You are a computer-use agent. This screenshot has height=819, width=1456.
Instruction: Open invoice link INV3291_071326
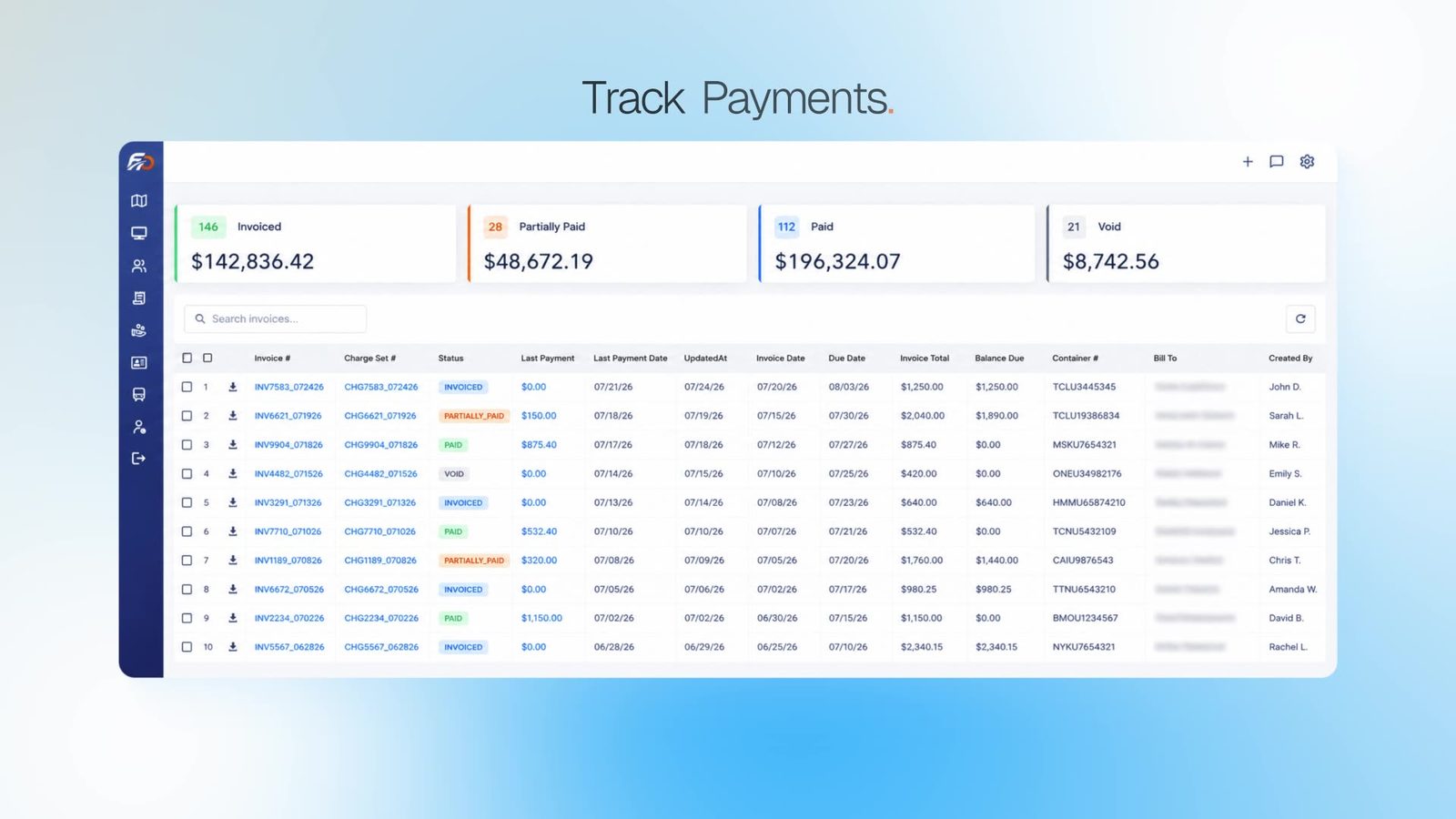tap(288, 502)
